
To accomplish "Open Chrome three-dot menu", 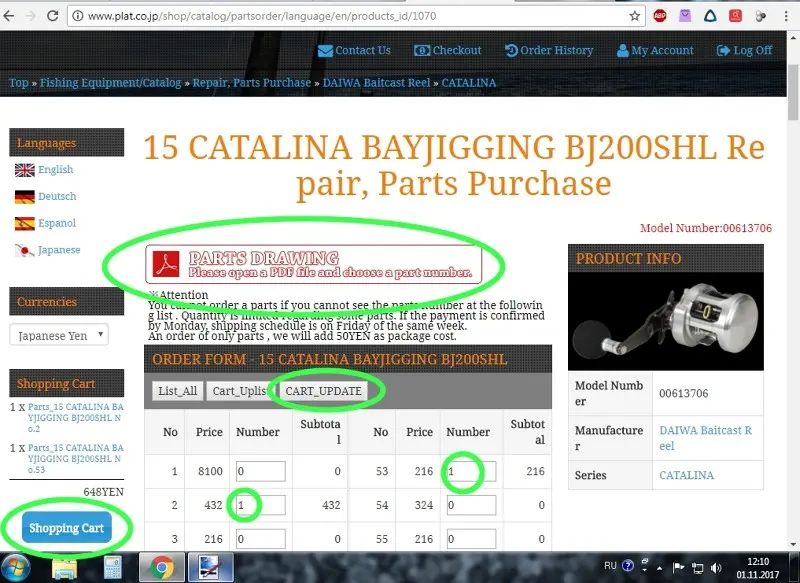I will click(x=786, y=16).
